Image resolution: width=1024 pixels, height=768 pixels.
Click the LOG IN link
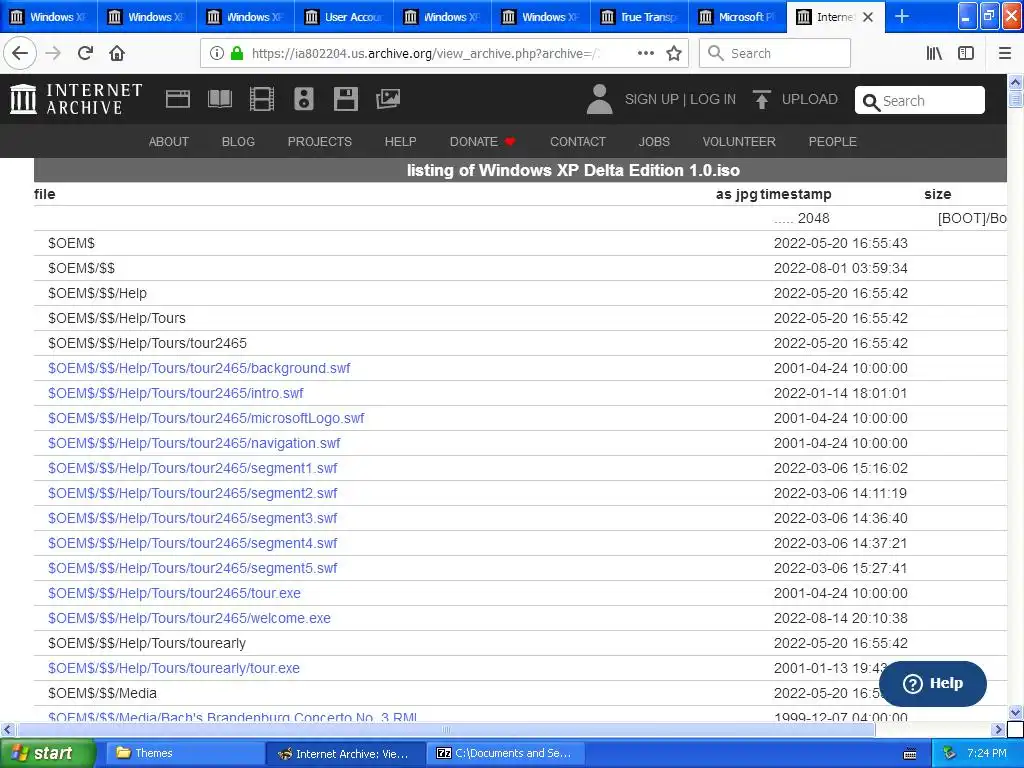(x=712, y=99)
